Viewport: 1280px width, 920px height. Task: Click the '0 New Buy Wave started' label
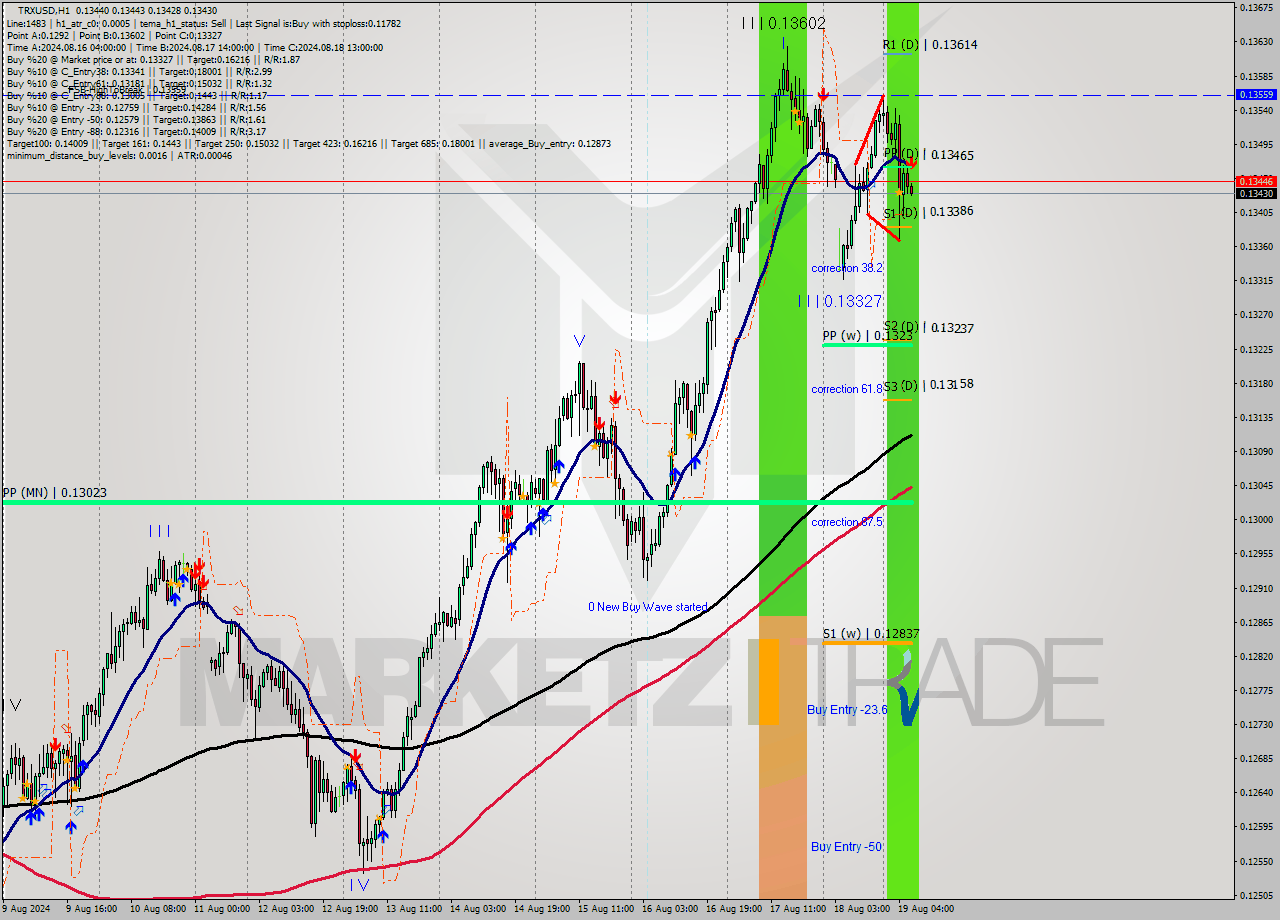(x=647, y=607)
